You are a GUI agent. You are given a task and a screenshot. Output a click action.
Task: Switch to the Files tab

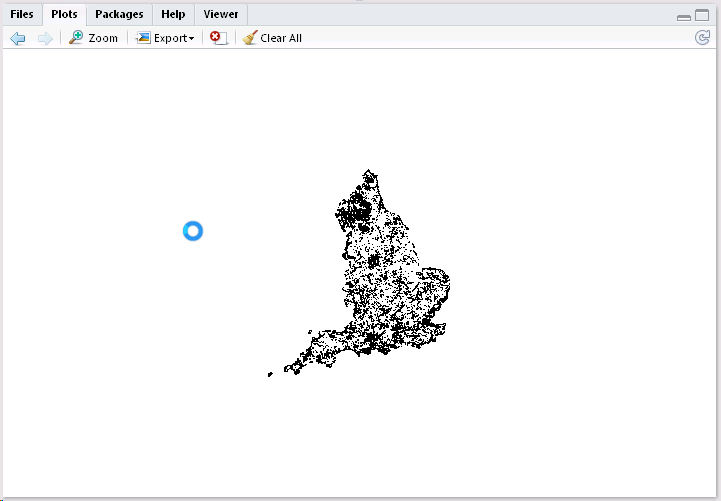pyautogui.click(x=22, y=14)
